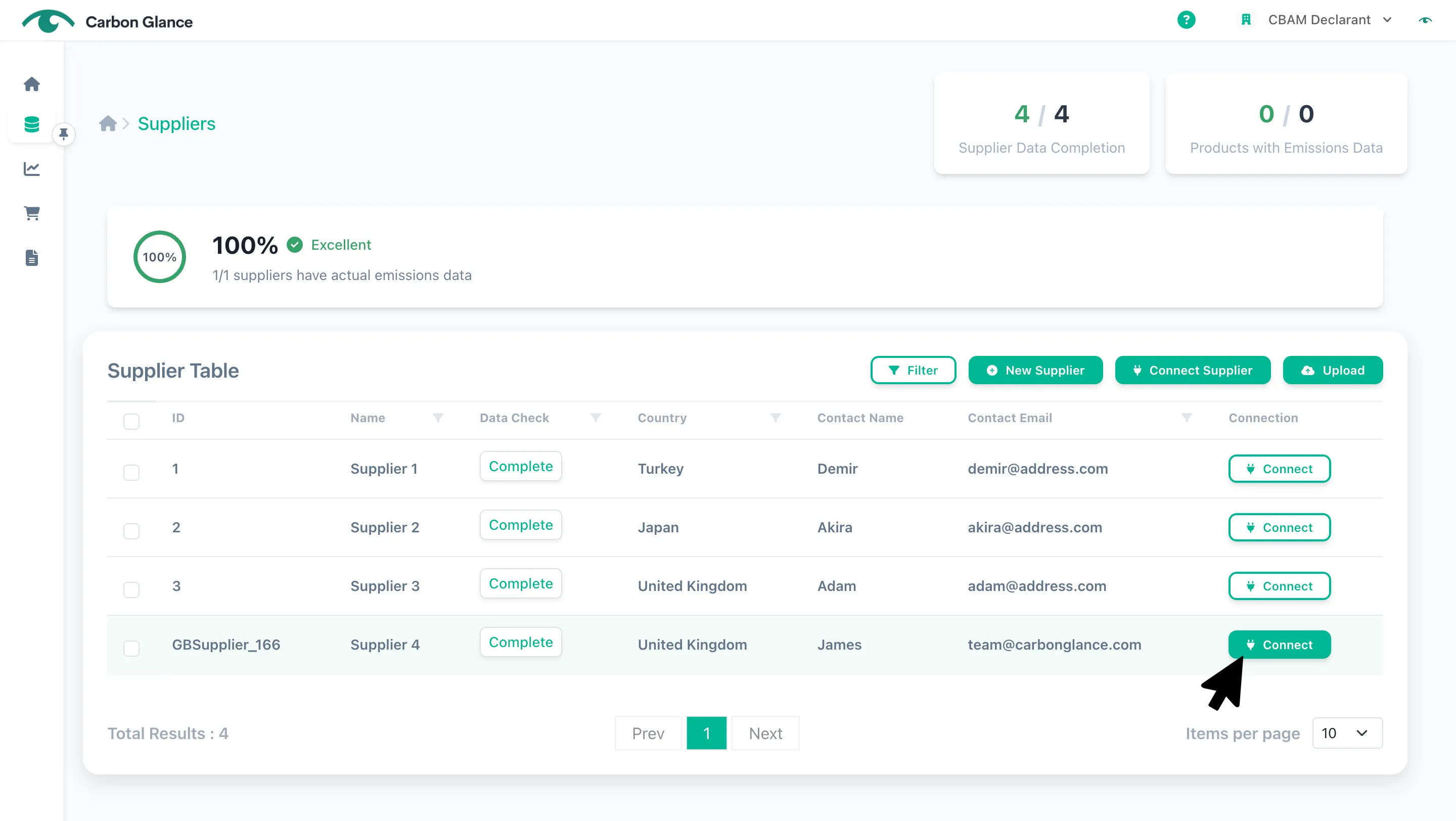The width and height of the screenshot is (1456, 821).
Task: Click the Connect Supplier button
Action: pos(1193,370)
